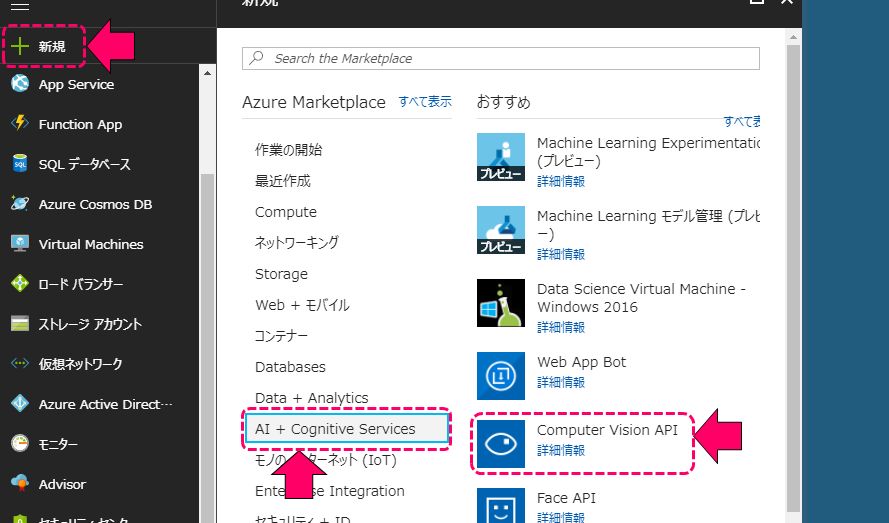
Task: Click the 仮想ネットワーク icon
Action: point(20,363)
